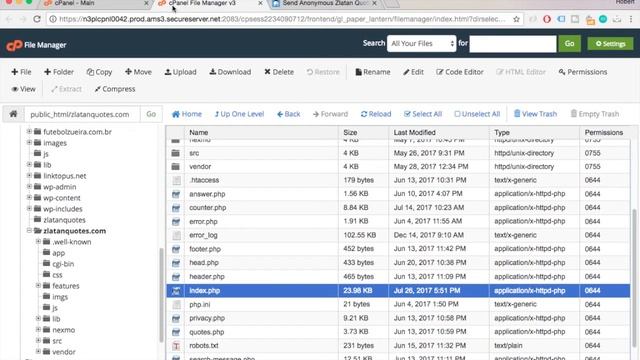Click the green Go search button
Viewport: 640px width, 360px height.
click(569, 44)
